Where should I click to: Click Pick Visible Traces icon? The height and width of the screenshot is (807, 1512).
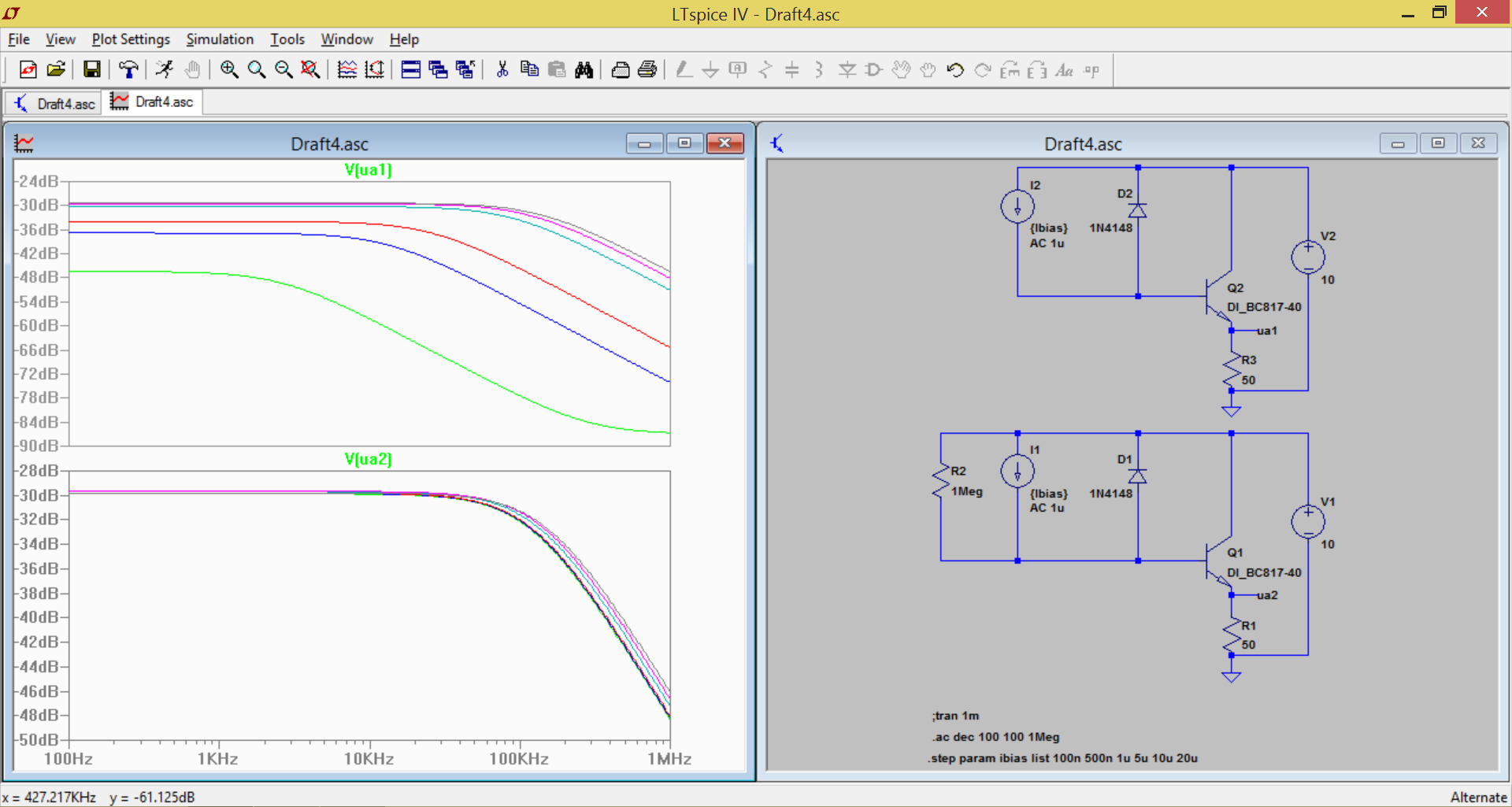347,70
